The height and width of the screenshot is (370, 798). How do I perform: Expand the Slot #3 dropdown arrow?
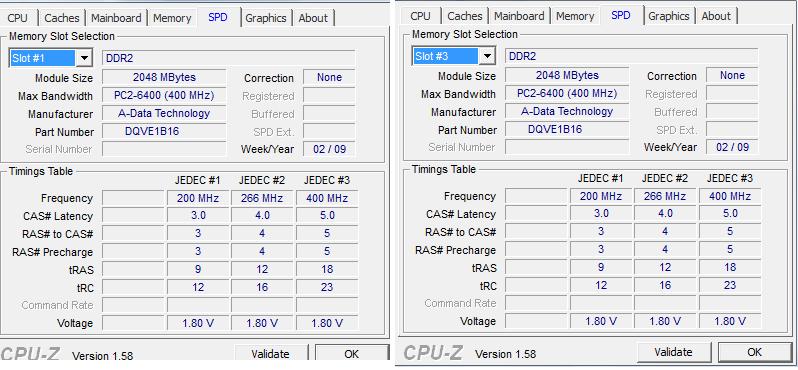487,56
